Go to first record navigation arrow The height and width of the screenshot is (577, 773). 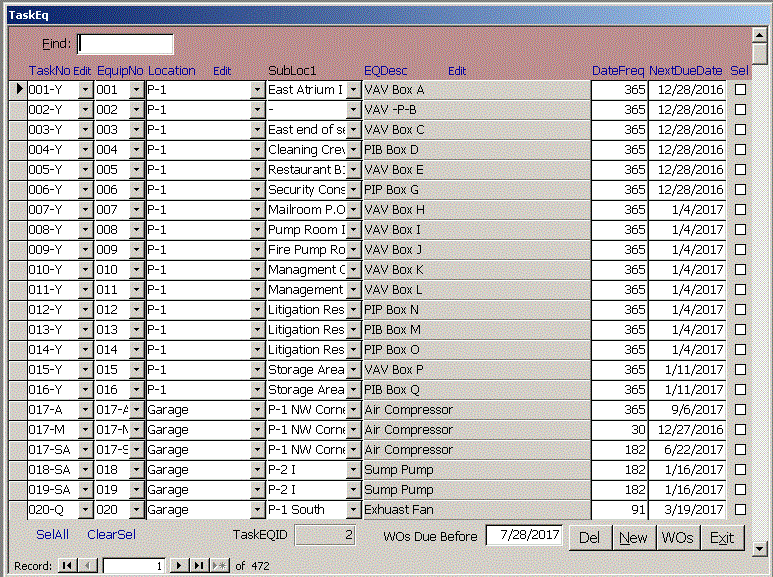[x=67, y=566]
